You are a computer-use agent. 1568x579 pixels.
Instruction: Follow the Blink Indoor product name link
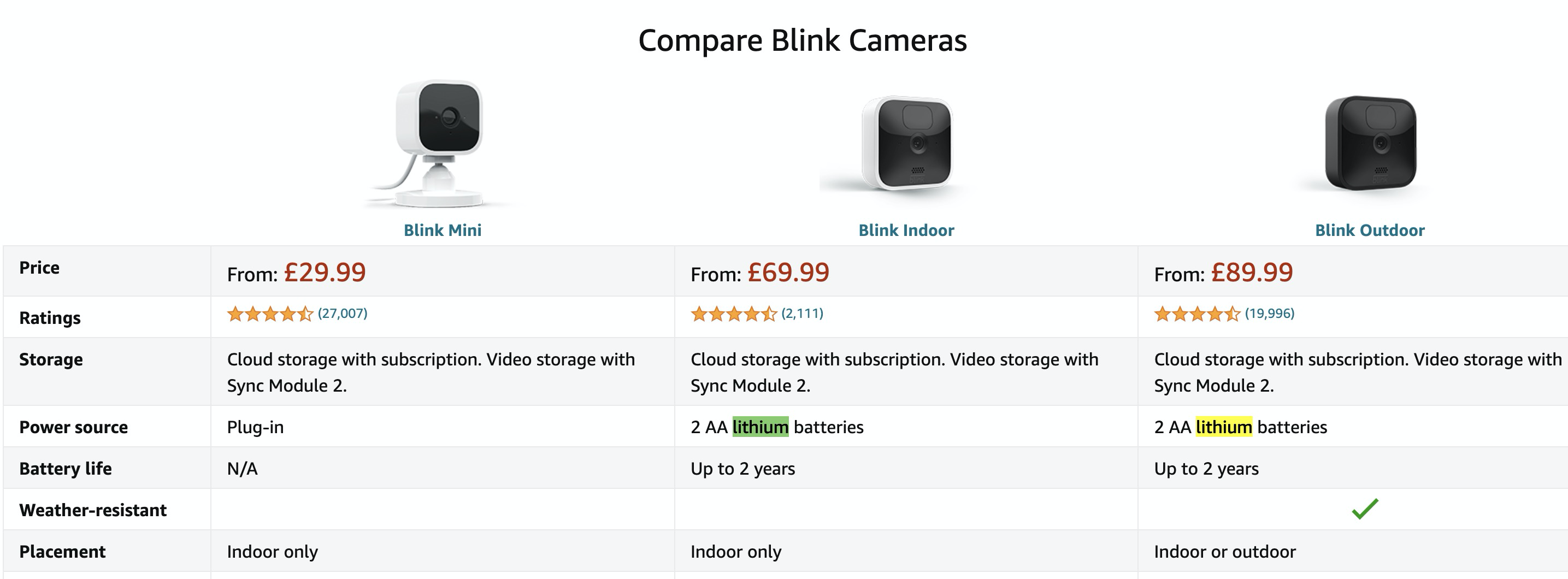click(x=906, y=230)
